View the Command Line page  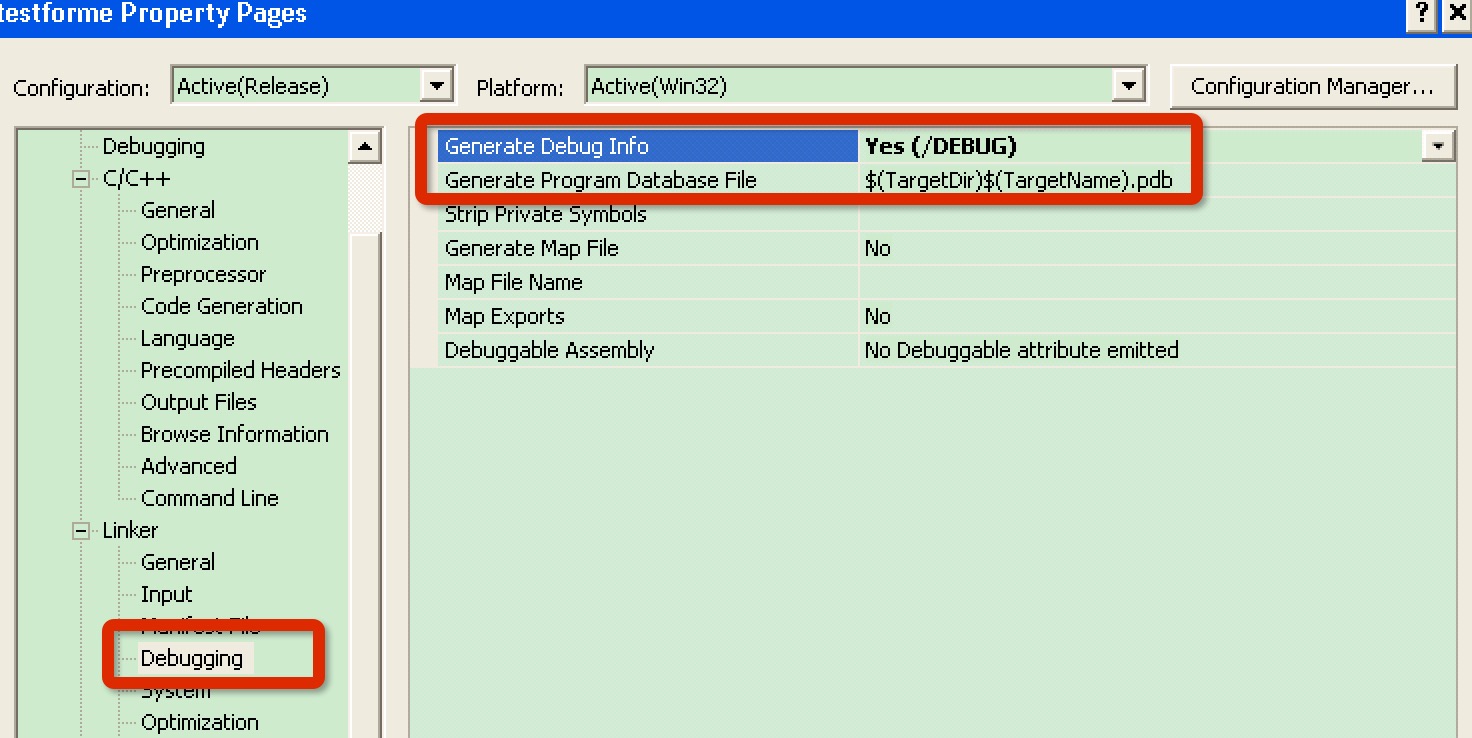coord(209,497)
